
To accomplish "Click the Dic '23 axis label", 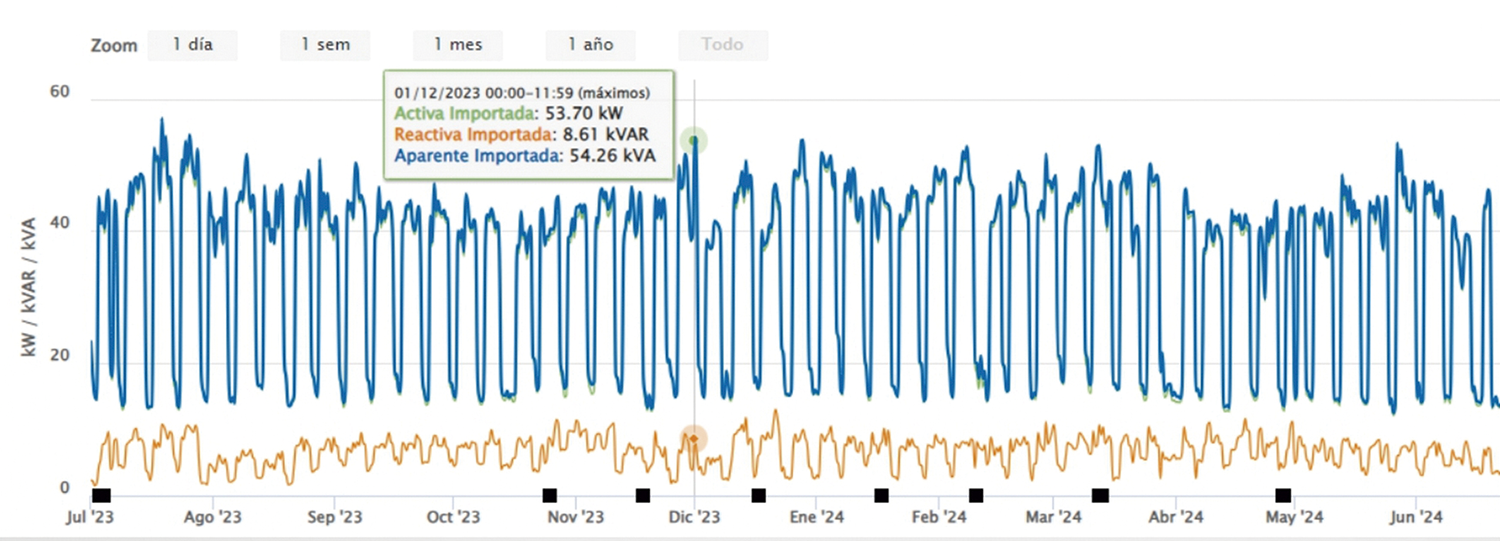I will 694,517.
